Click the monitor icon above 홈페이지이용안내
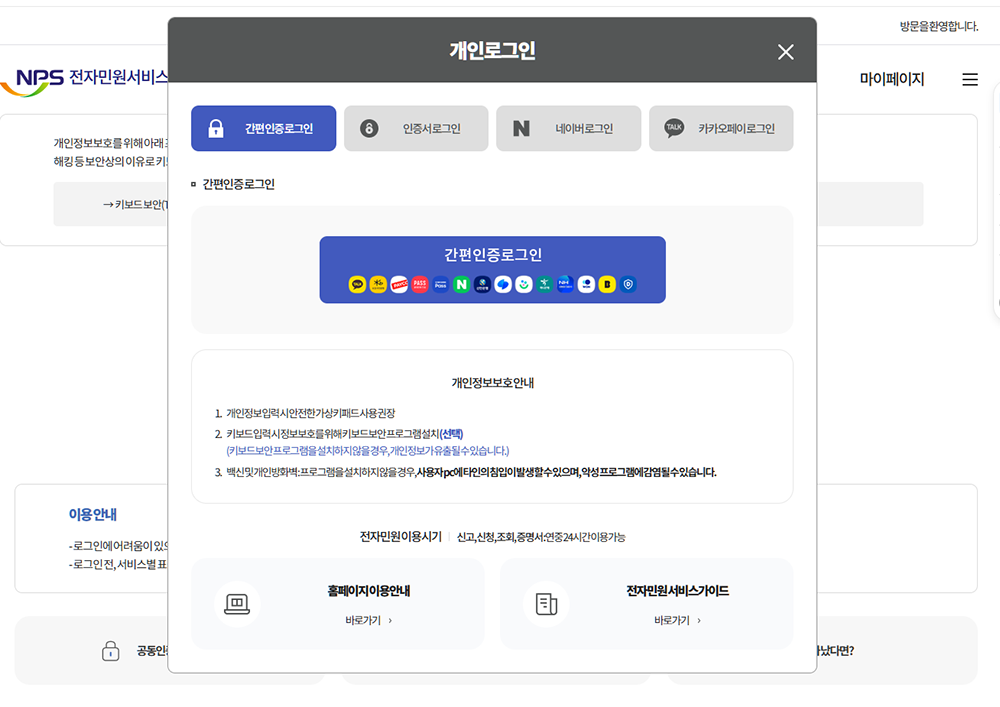Viewport: 1000px width, 707px height. tap(237, 602)
